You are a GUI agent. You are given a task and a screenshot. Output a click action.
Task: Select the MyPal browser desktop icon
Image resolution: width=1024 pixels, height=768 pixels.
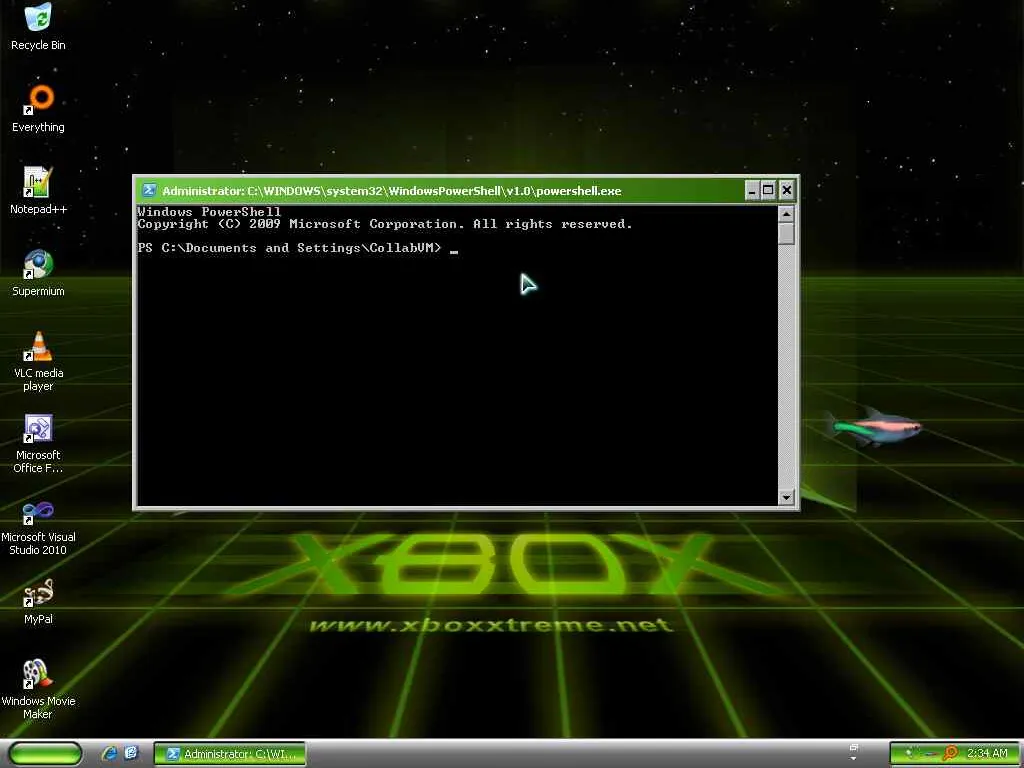(x=38, y=601)
